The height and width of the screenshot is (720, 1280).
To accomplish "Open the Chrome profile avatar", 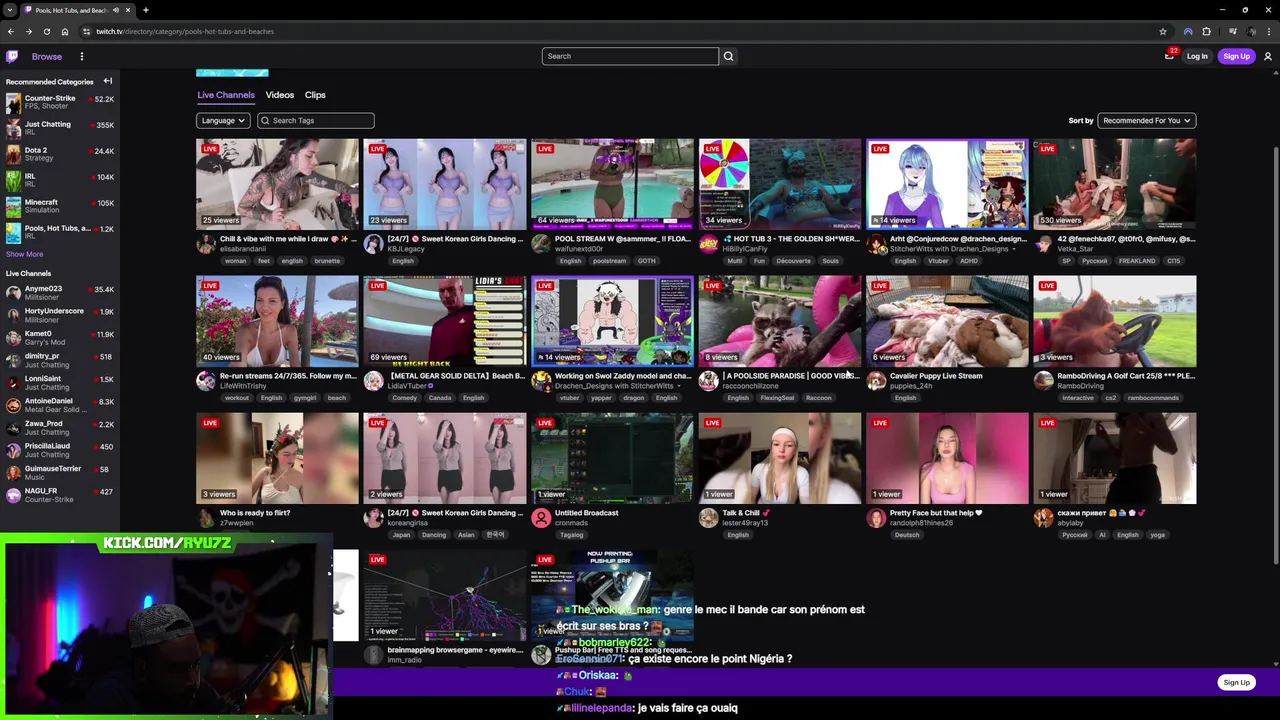I will point(1252,31).
